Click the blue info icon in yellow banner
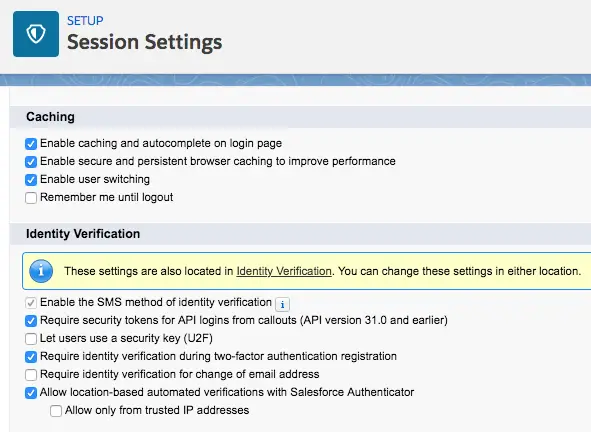 (x=41, y=271)
